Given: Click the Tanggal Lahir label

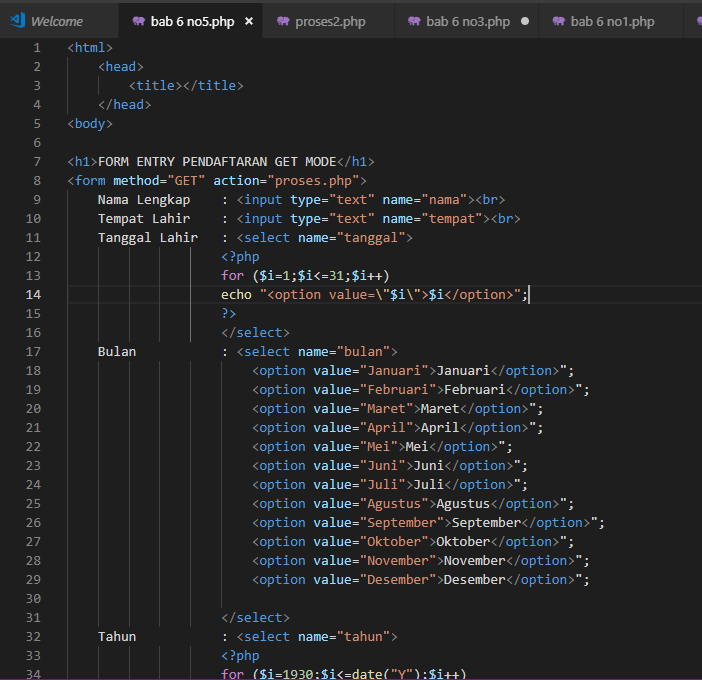Looking at the screenshot, I should pos(148,238).
